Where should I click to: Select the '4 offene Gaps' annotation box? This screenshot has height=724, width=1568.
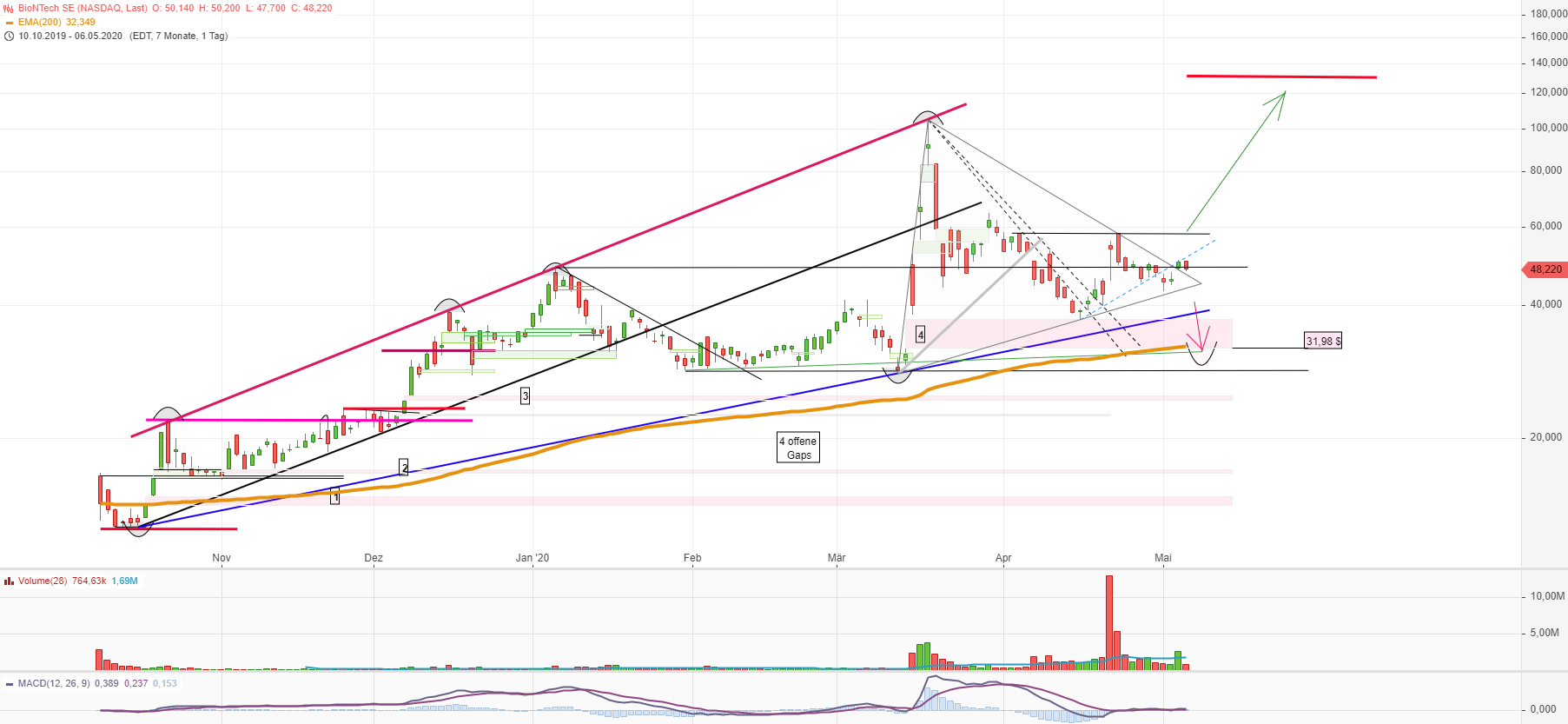point(798,448)
